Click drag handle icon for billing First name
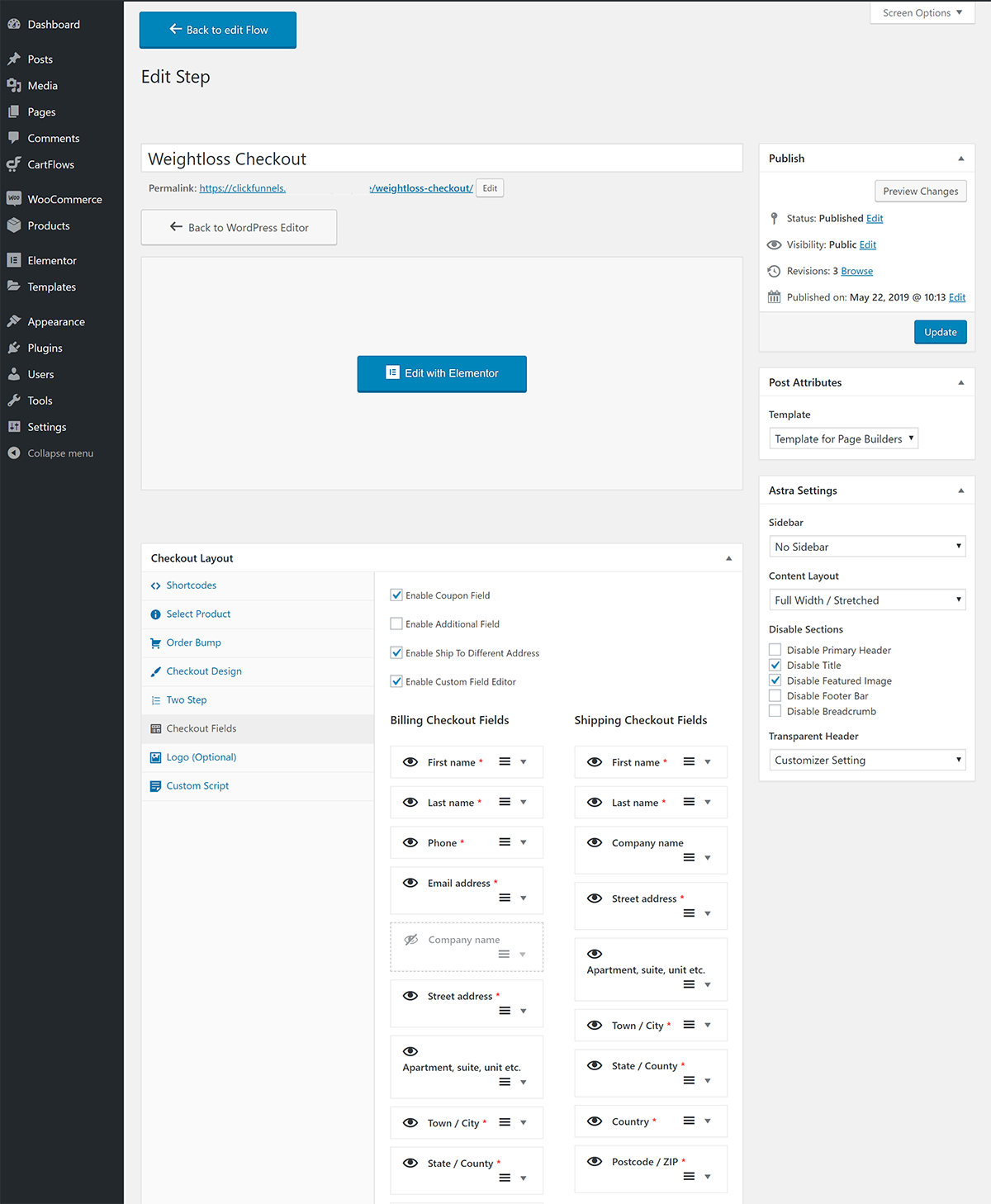The image size is (991, 1204). tap(505, 761)
